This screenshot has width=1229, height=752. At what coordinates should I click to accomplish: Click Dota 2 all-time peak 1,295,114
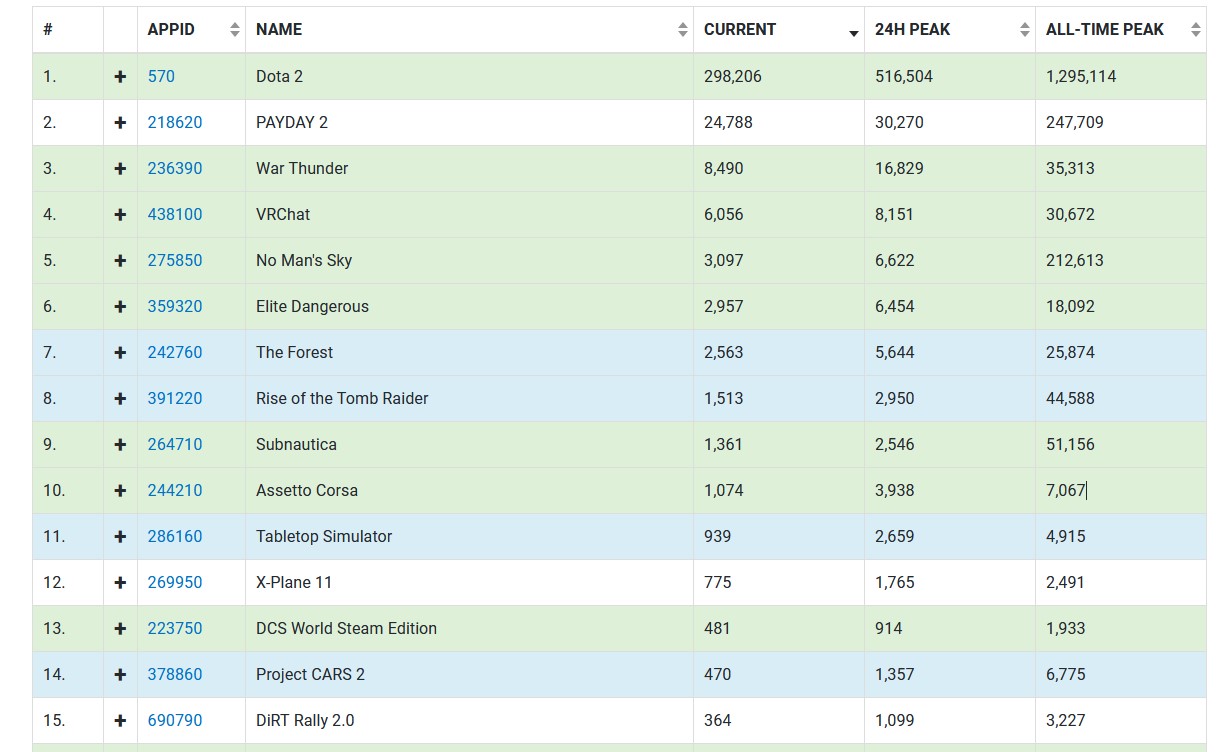coord(1081,76)
